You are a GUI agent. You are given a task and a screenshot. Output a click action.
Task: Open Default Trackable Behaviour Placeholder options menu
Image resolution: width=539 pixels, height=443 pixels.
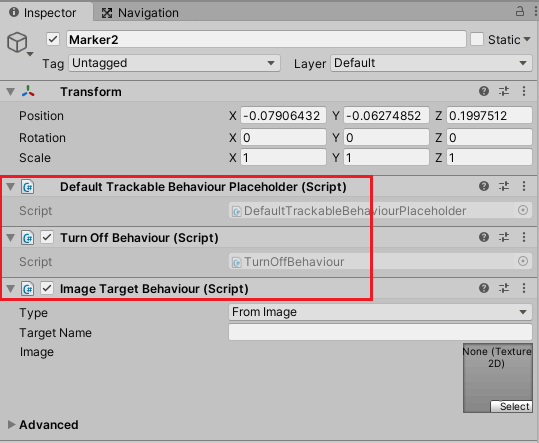pos(524,186)
